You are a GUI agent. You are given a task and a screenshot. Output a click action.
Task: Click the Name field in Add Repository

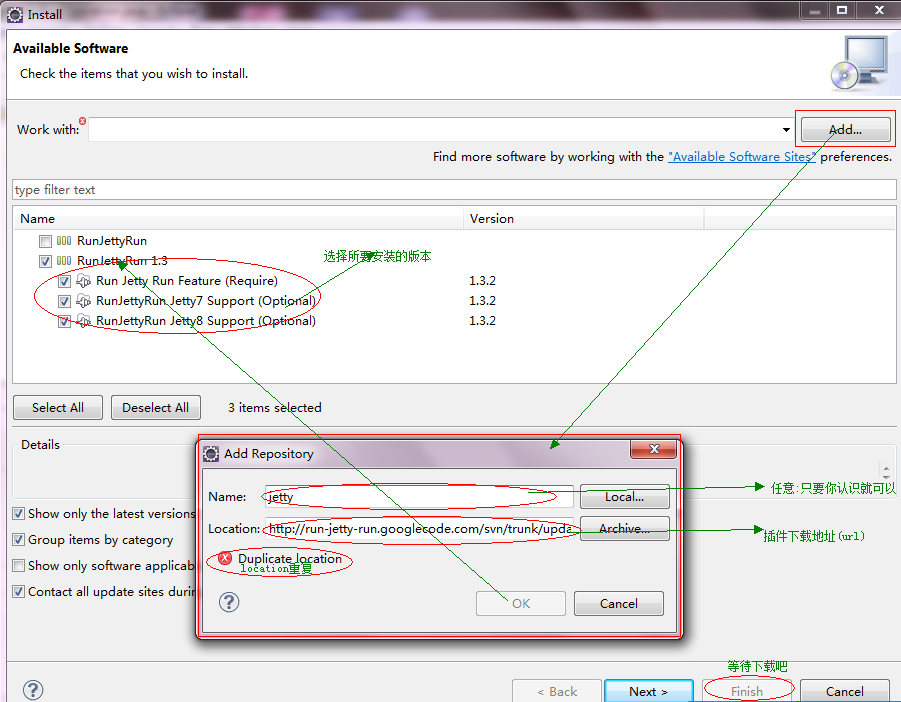coord(419,496)
